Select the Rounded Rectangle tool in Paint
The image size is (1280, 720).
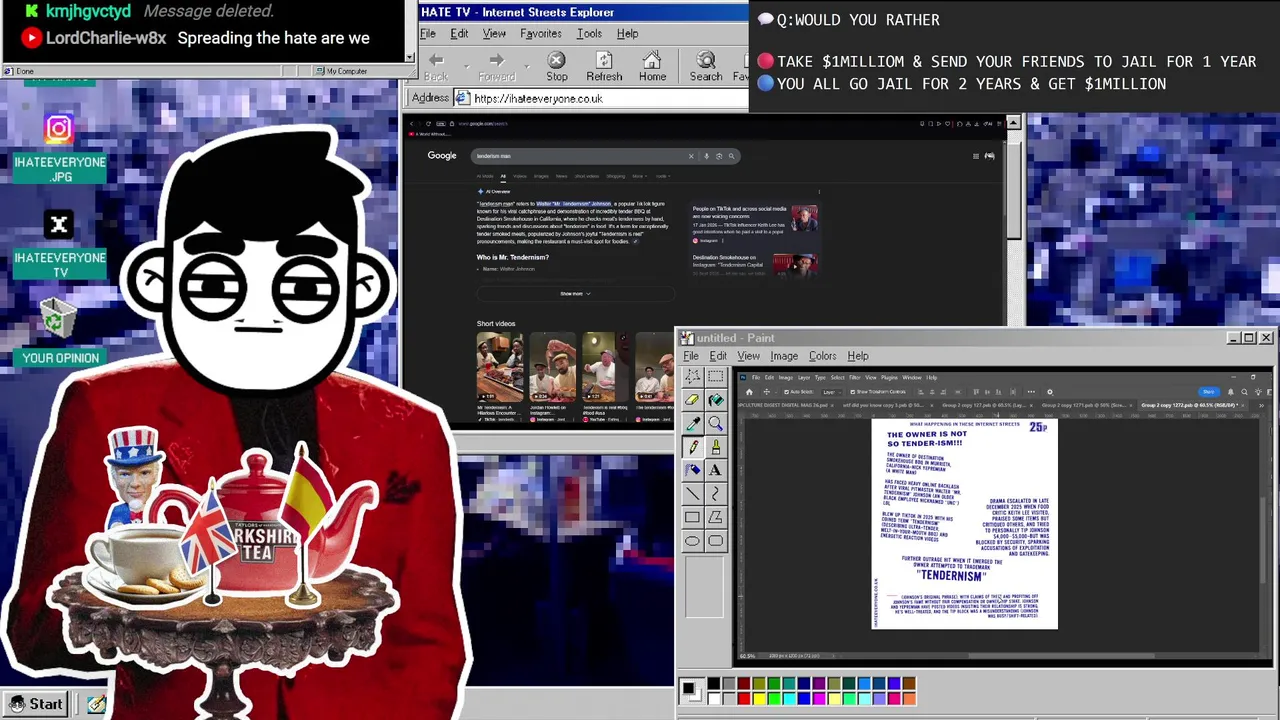pos(715,541)
